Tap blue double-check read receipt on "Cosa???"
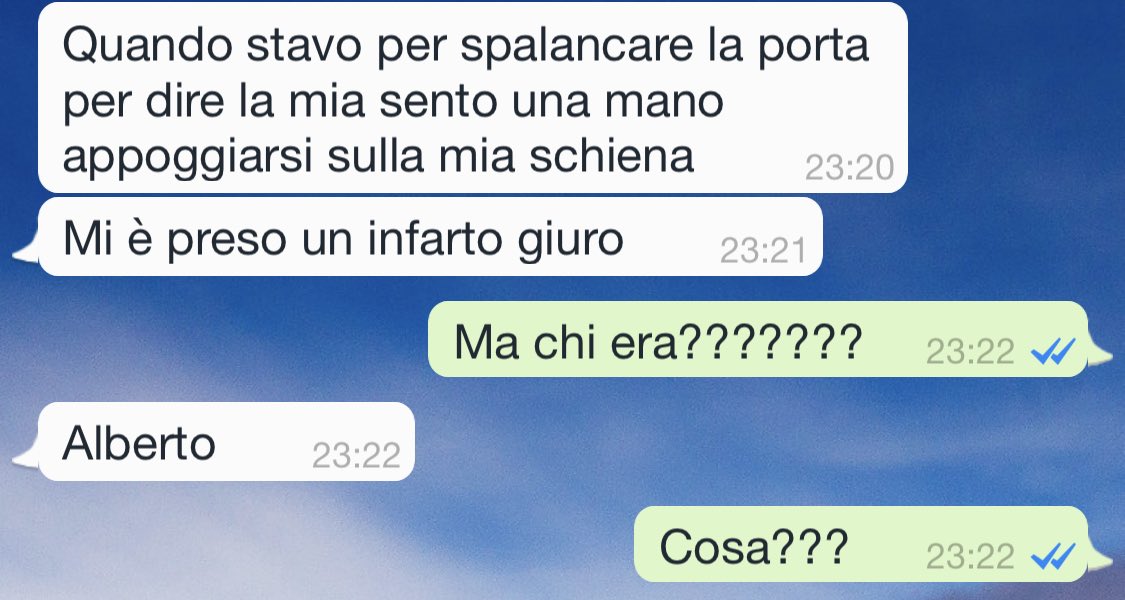 pyautogui.click(x=1053, y=556)
